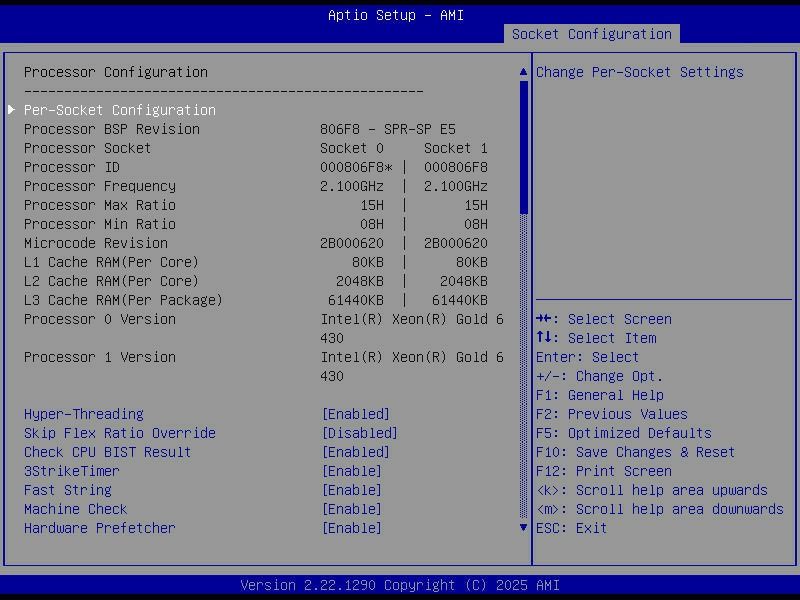This screenshot has height=600, width=800.
Task: Click <k>: Scroll help area upwards hint
Action: pyautogui.click(x=652, y=490)
